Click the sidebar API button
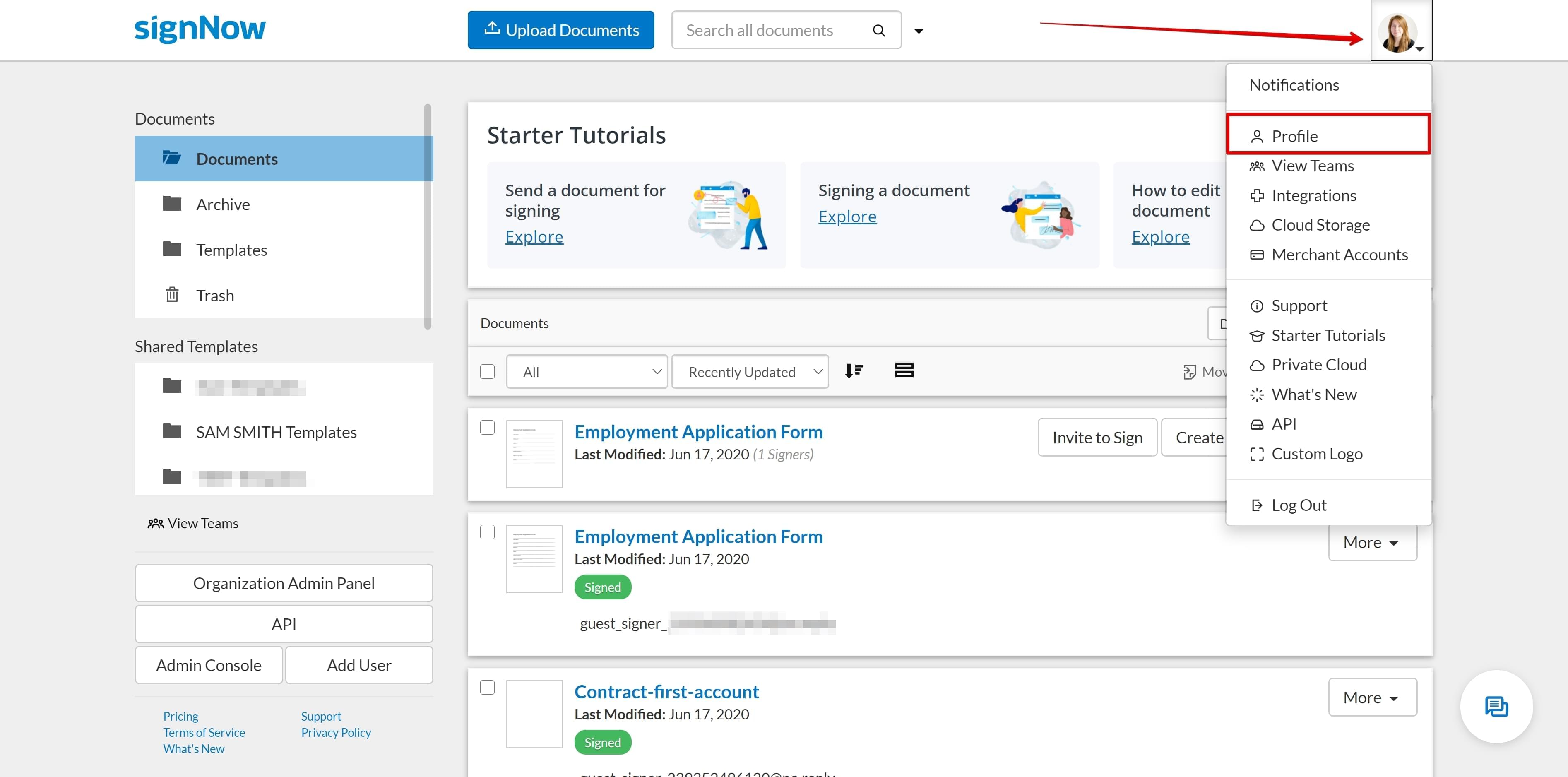This screenshot has width=1568, height=777. click(284, 624)
